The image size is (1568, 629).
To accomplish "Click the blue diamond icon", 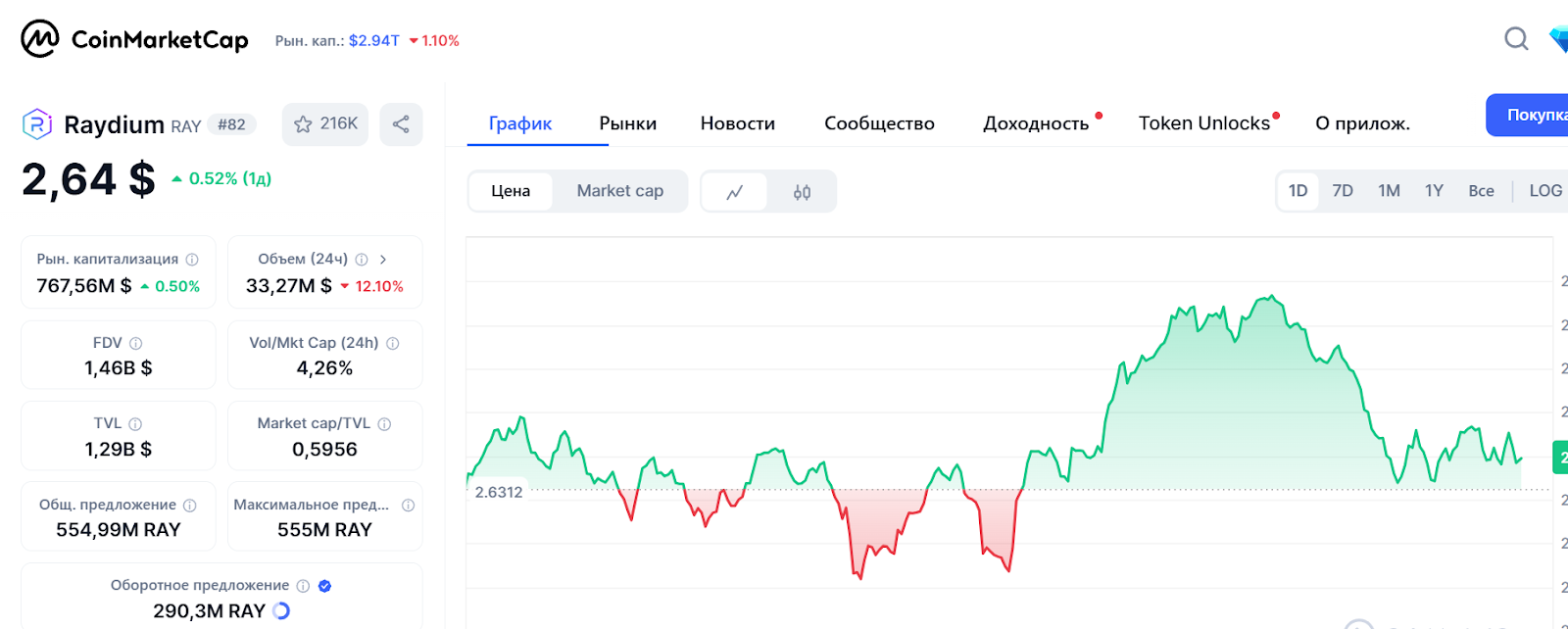I will pyautogui.click(x=1558, y=39).
